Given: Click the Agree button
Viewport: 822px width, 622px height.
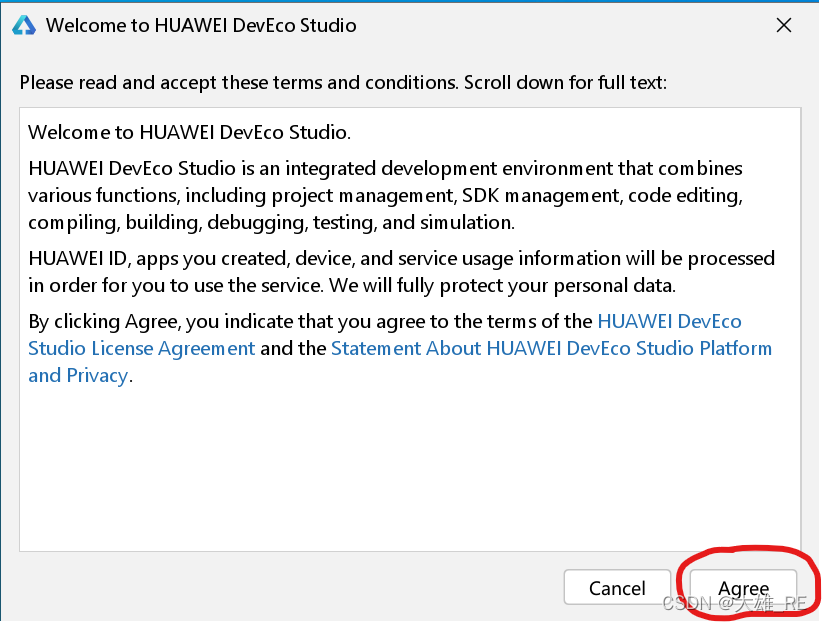Looking at the screenshot, I should [x=743, y=588].
